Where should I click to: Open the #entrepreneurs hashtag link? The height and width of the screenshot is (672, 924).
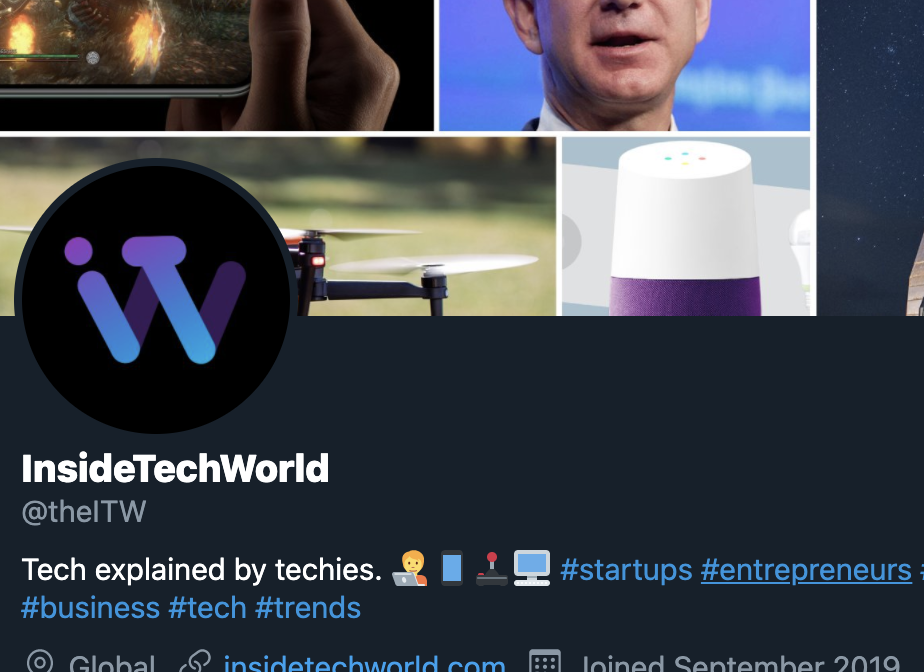(806, 570)
